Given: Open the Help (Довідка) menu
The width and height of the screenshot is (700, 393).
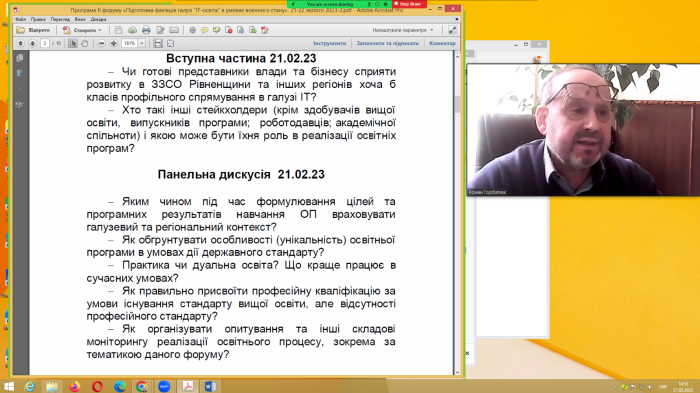Looking at the screenshot, I should 99,20.
